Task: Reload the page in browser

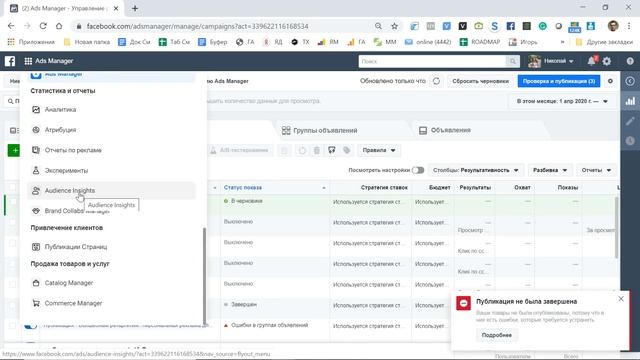Action: coord(43,26)
